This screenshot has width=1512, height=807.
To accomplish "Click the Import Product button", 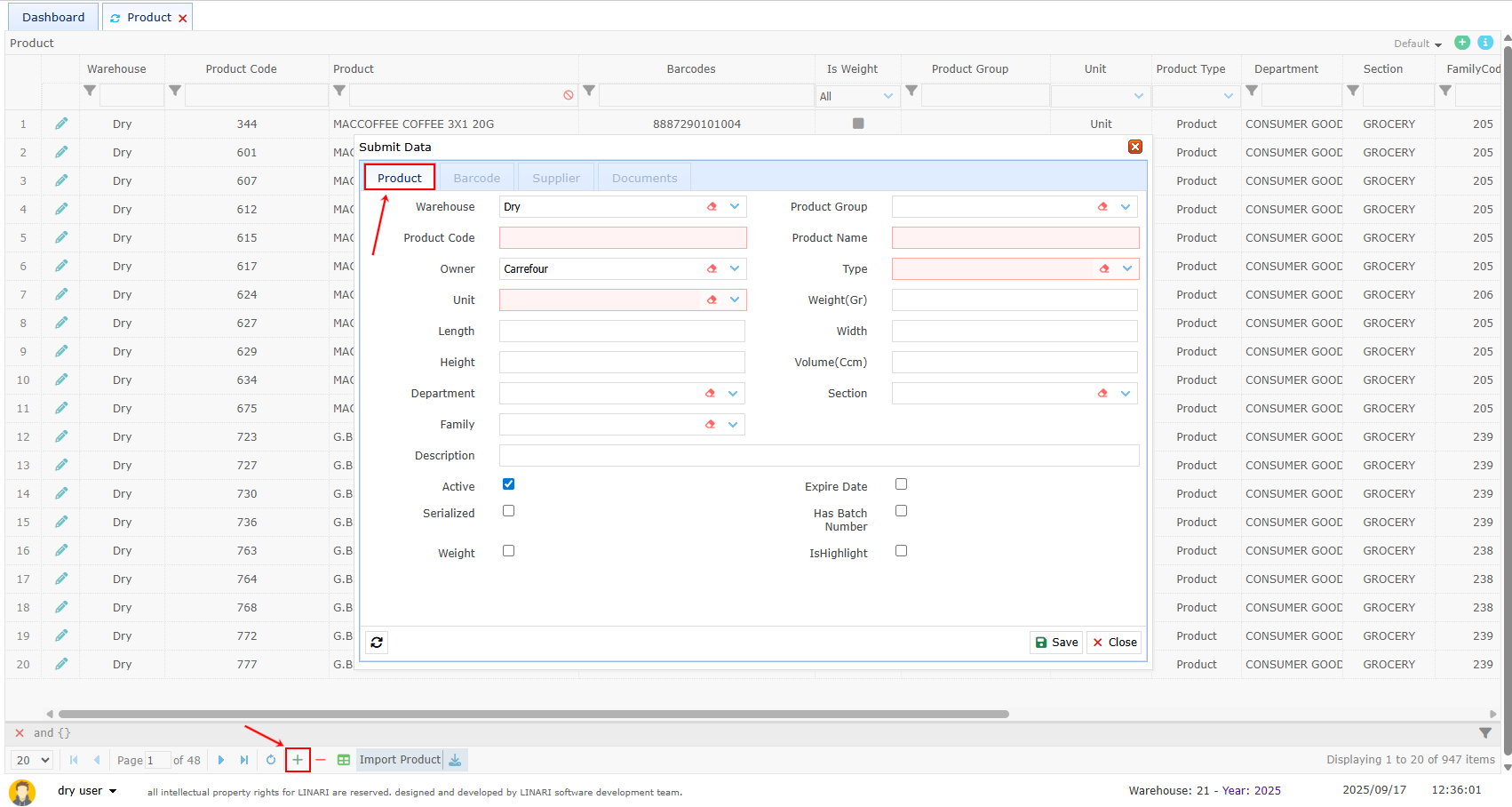I will click(400, 760).
